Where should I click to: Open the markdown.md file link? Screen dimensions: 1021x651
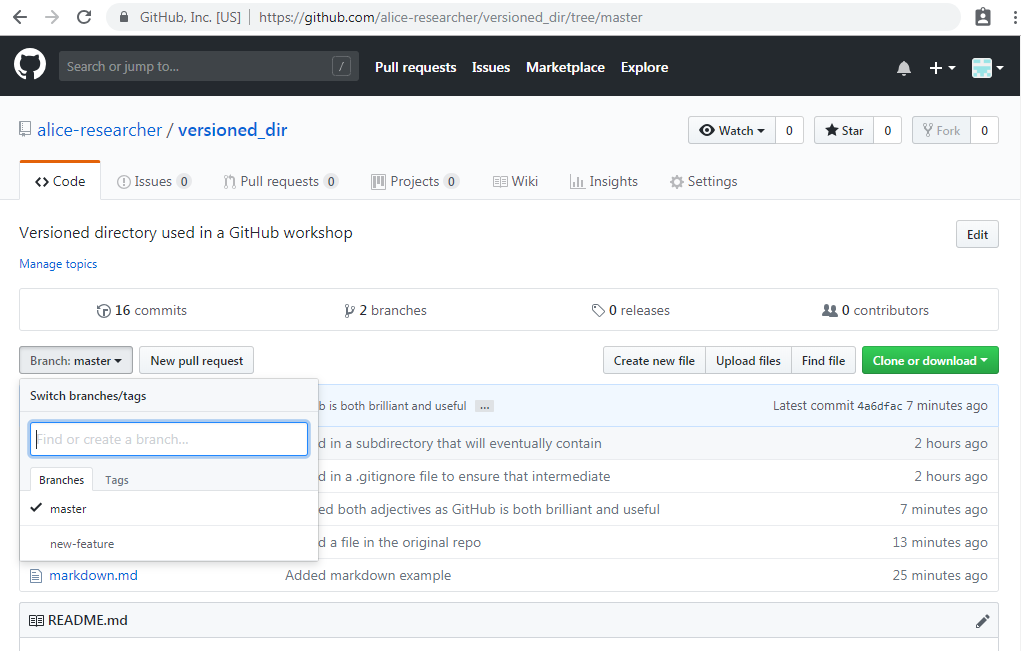pos(93,575)
